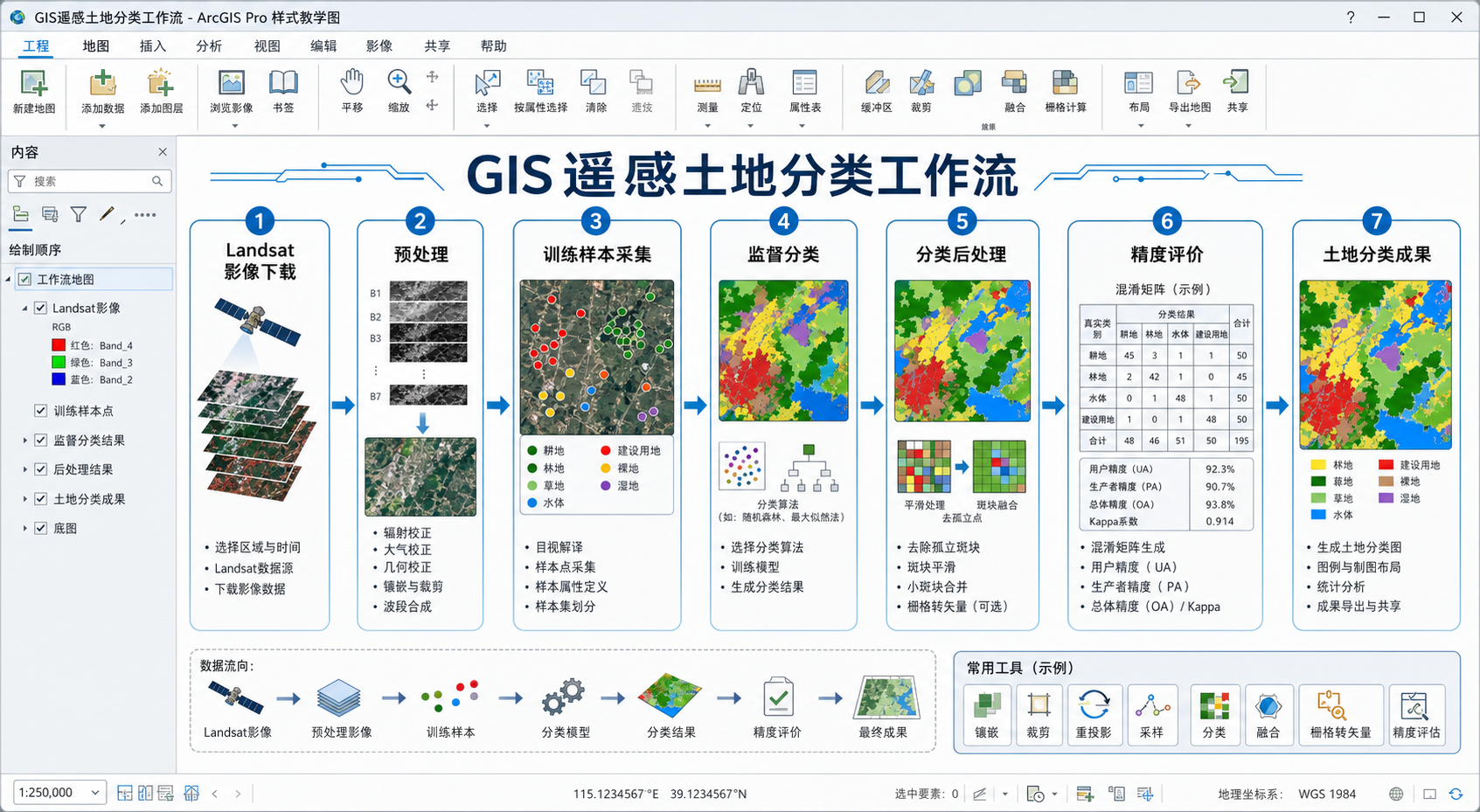Toggle Landsat影像 layer checkbox
The image size is (1480, 812).
coord(40,308)
